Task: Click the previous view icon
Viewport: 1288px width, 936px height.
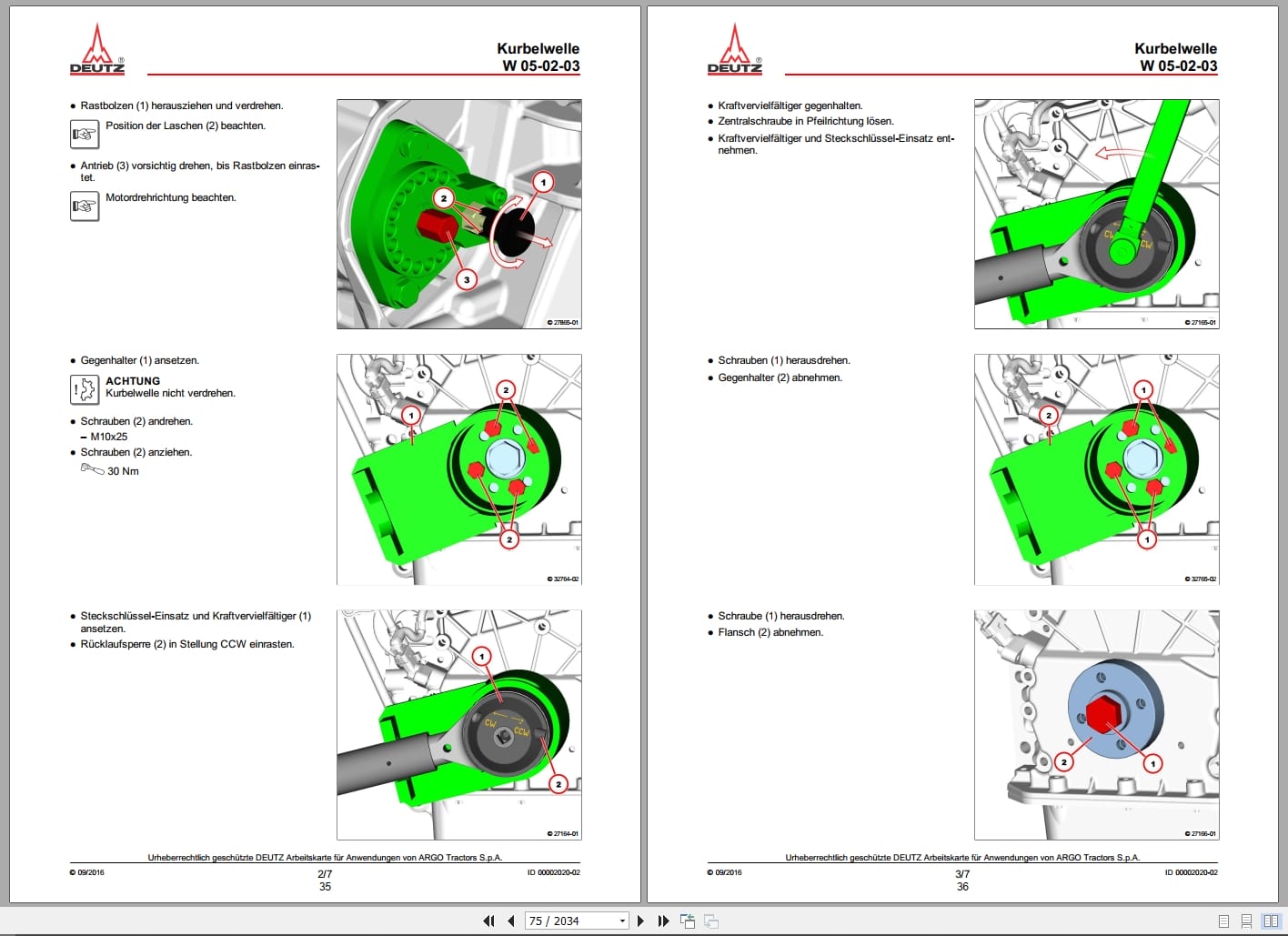Action: pos(688,921)
